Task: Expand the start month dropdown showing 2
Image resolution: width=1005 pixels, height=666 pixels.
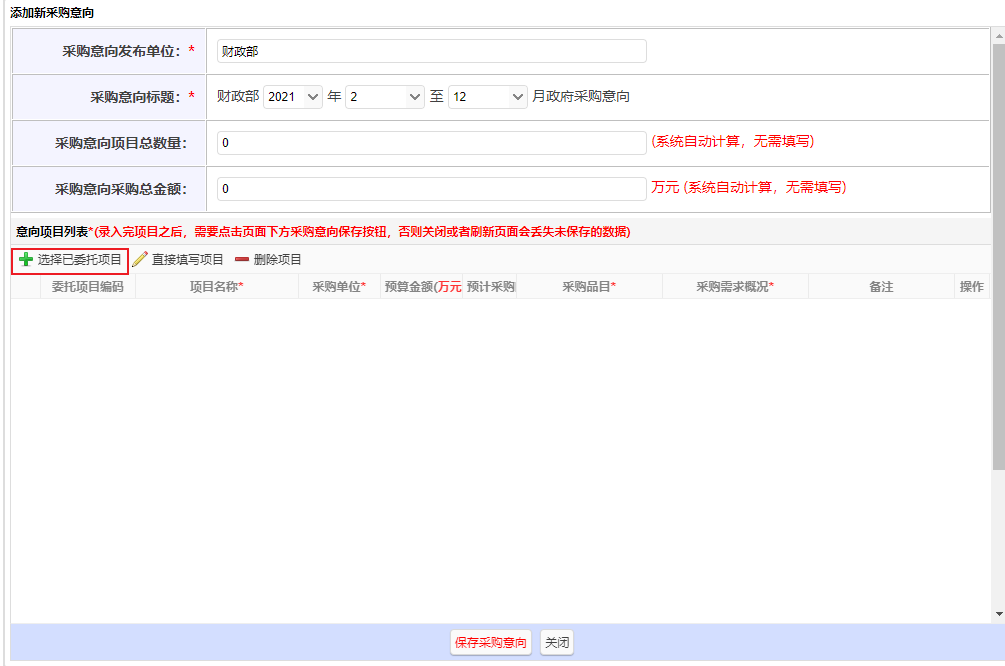Action: (x=385, y=97)
